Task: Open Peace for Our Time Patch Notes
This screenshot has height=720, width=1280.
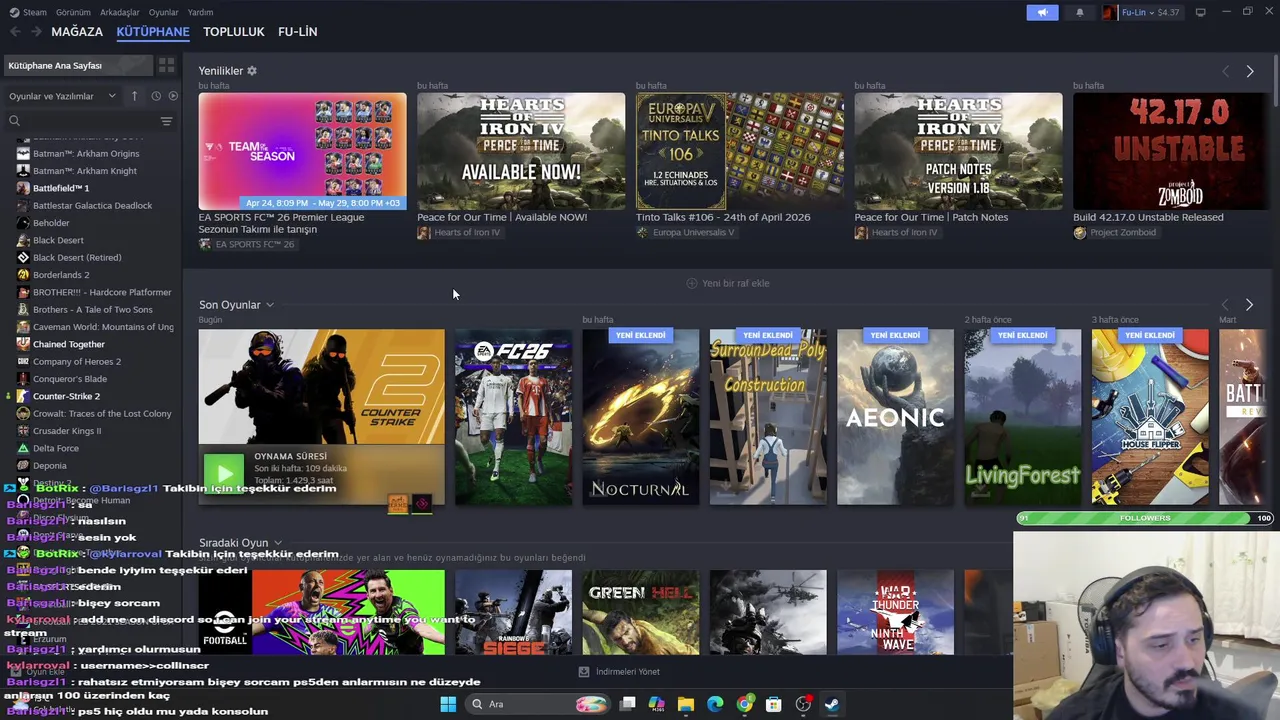Action: click(x=958, y=151)
